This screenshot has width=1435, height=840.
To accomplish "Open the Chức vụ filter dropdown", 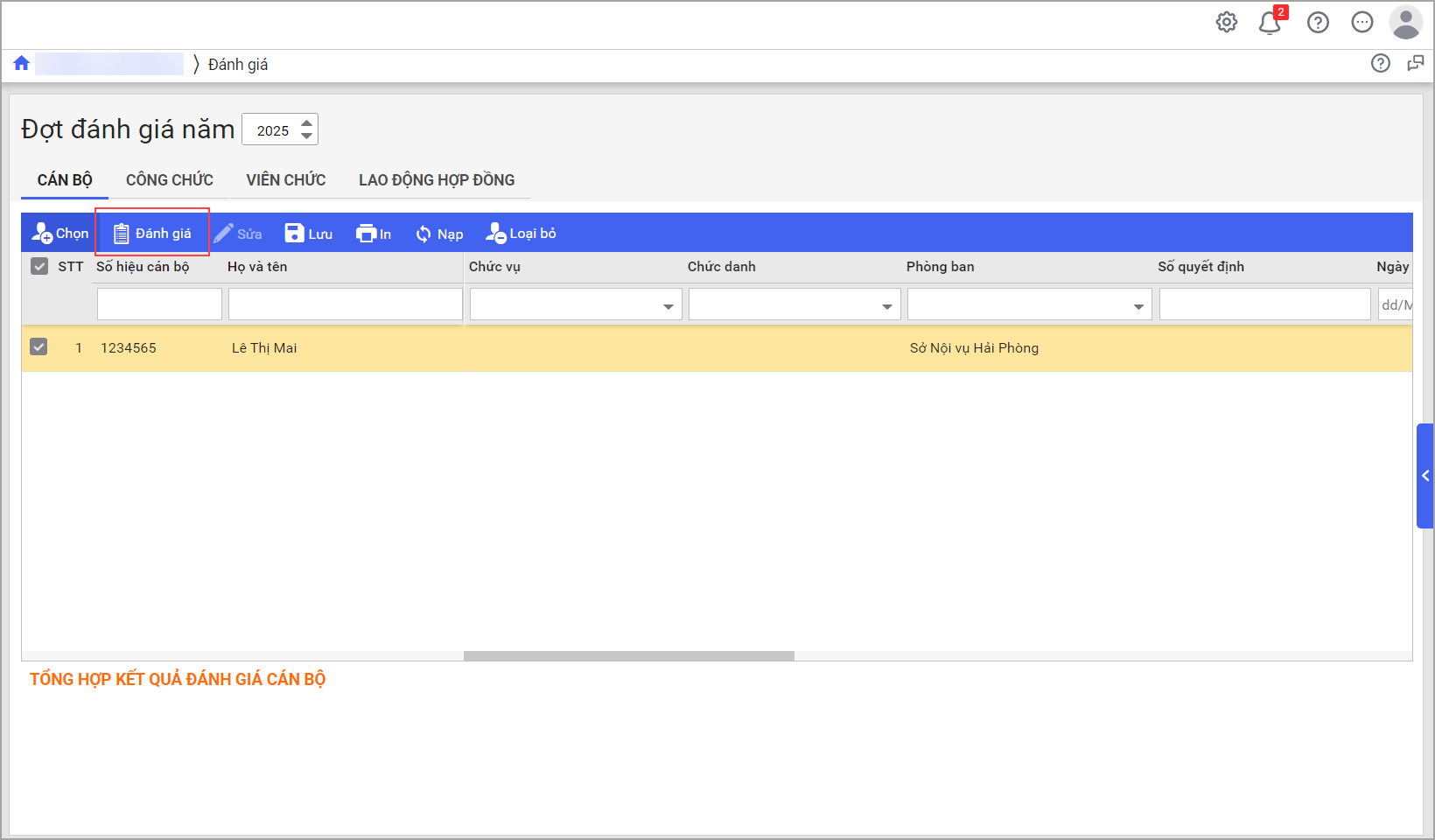I will click(x=668, y=306).
